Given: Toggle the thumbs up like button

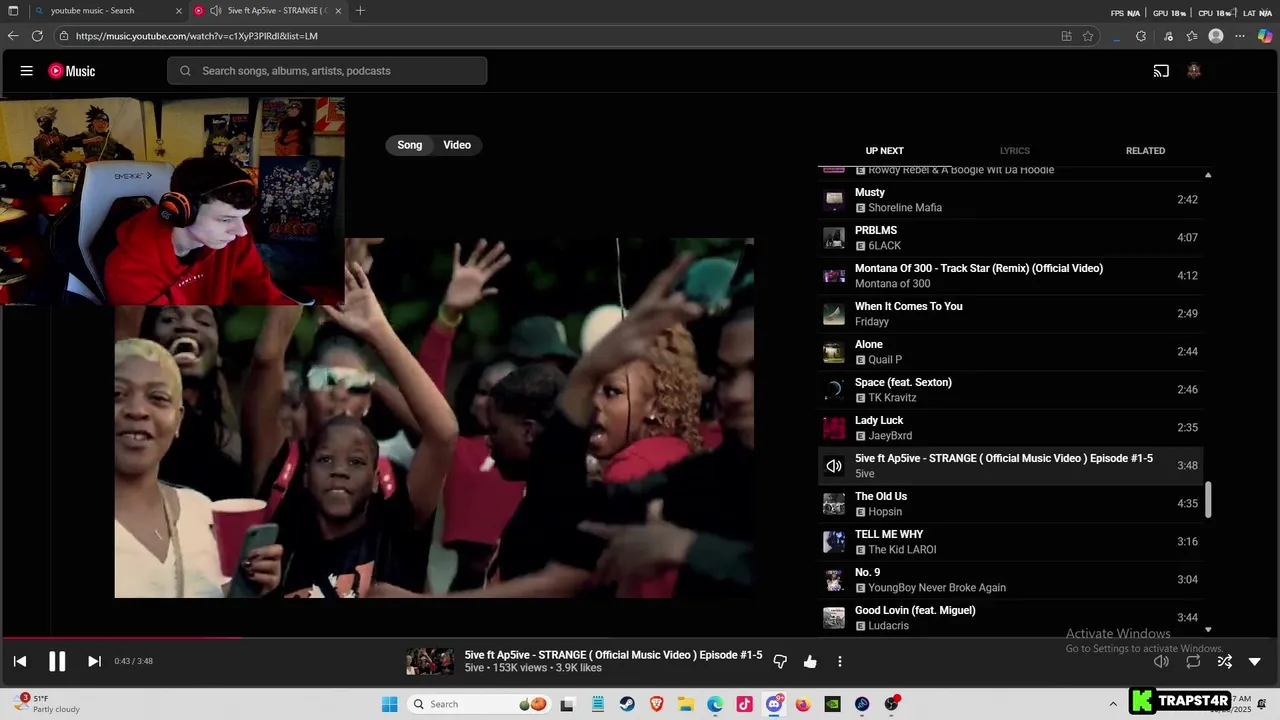Looking at the screenshot, I should tap(810, 661).
